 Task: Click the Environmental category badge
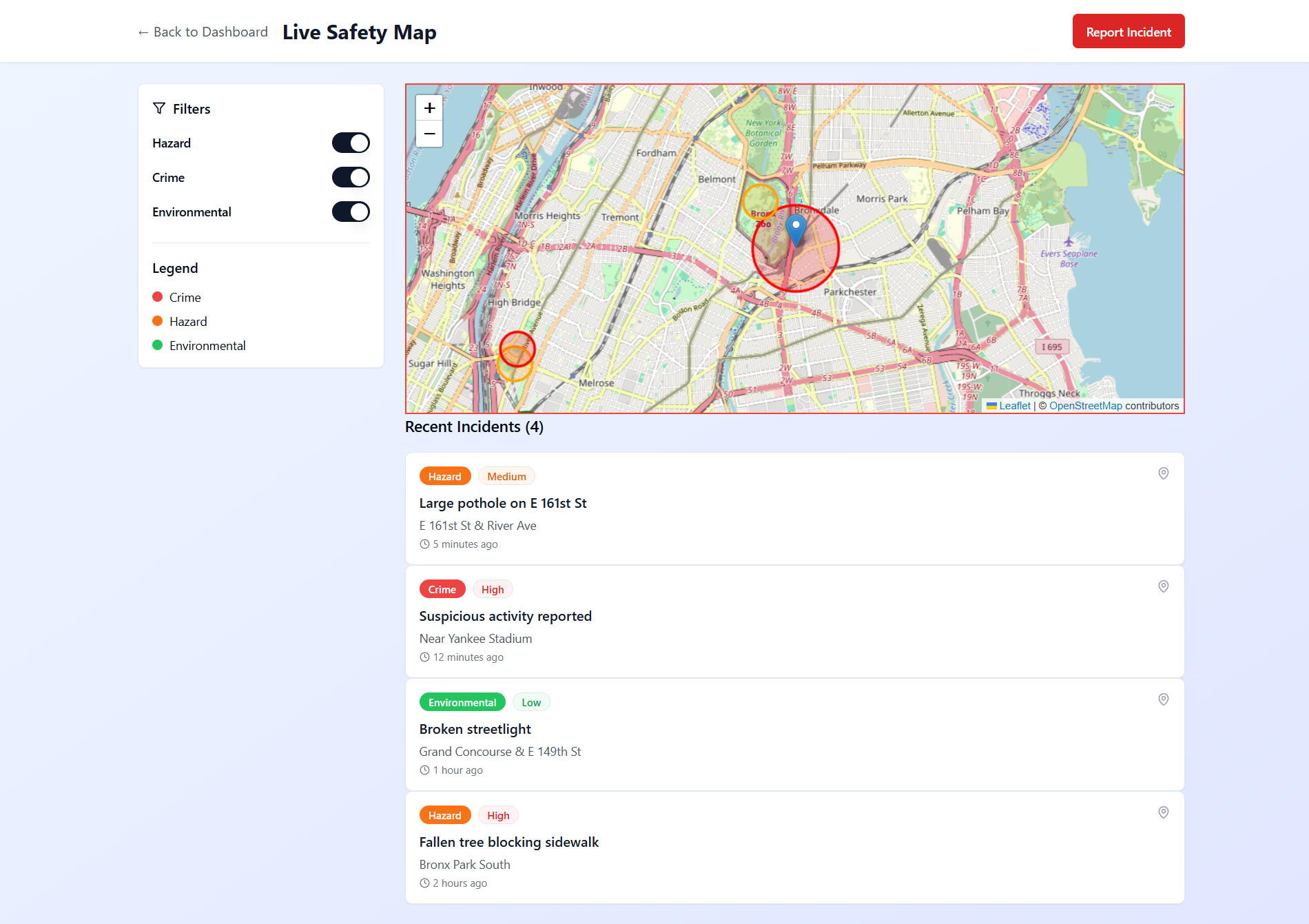(462, 702)
